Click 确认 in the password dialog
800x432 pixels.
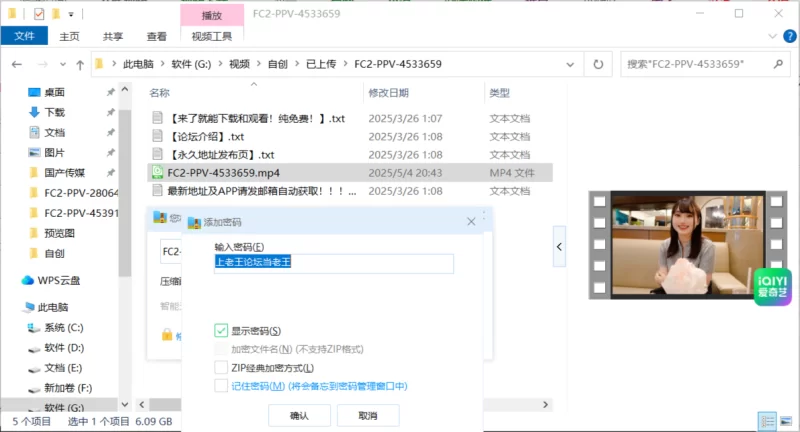pos(299,416)
